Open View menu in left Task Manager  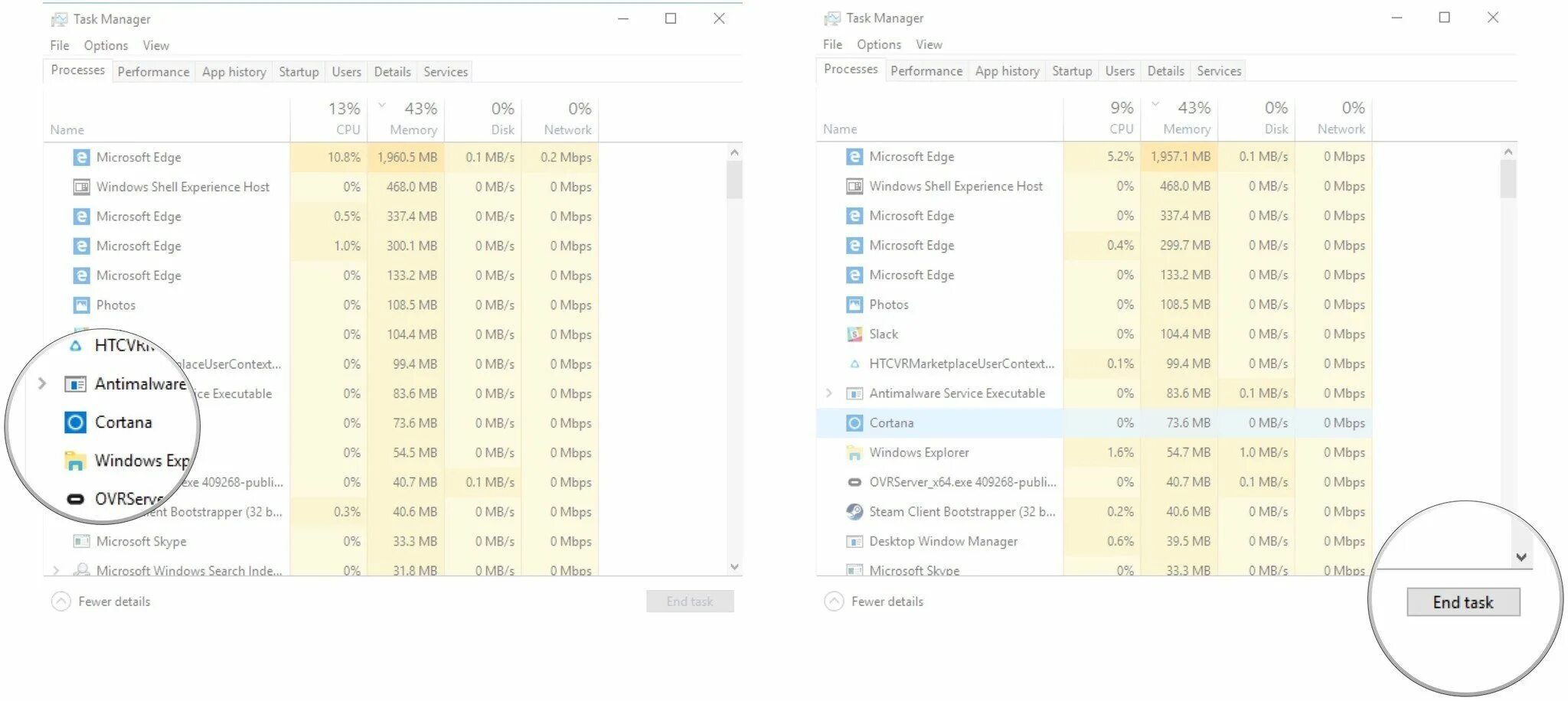[x=156, y=46]
